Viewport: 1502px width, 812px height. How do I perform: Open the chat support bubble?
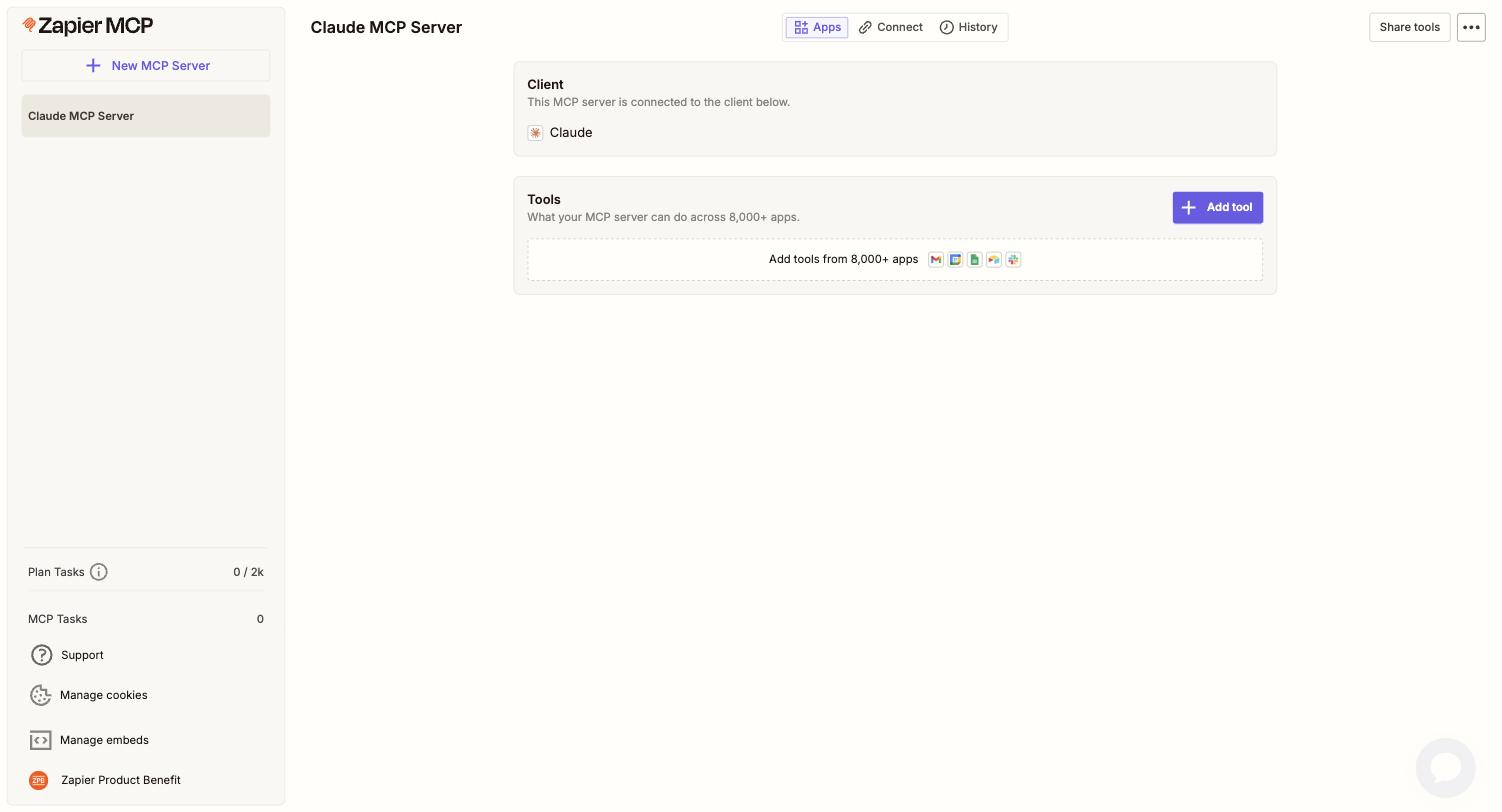(1445, 768)
